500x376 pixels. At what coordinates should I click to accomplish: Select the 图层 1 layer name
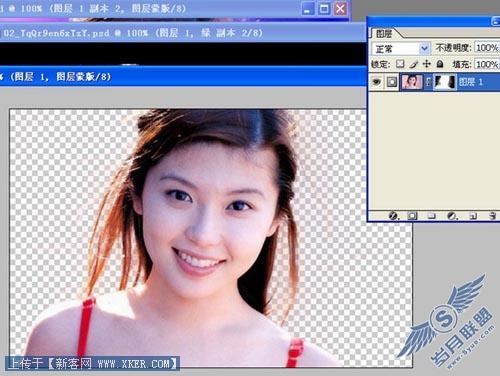click(471, 82)
